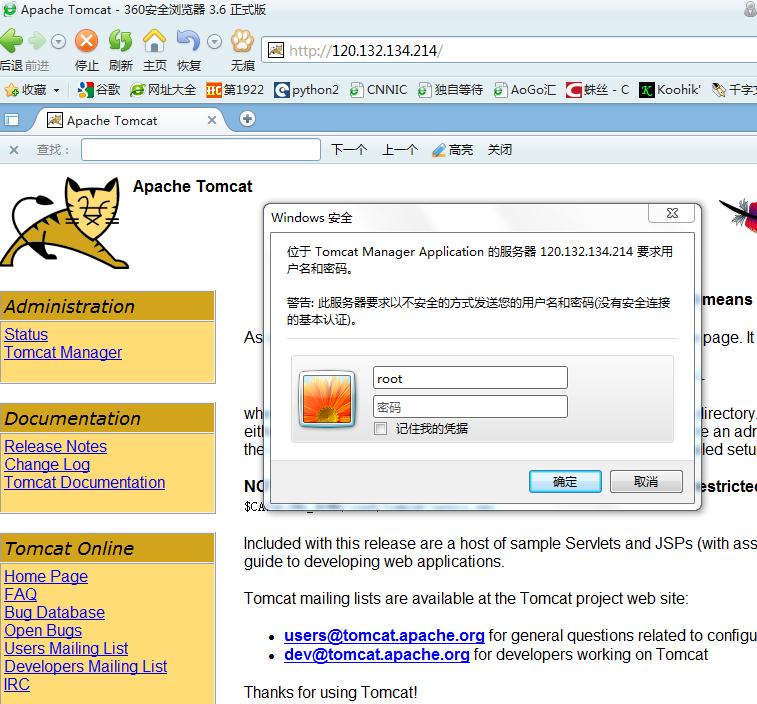The height and width of the screenshot is (704, 757).
Task: Expand the favorites dropdown arrow
Action: 56,90
